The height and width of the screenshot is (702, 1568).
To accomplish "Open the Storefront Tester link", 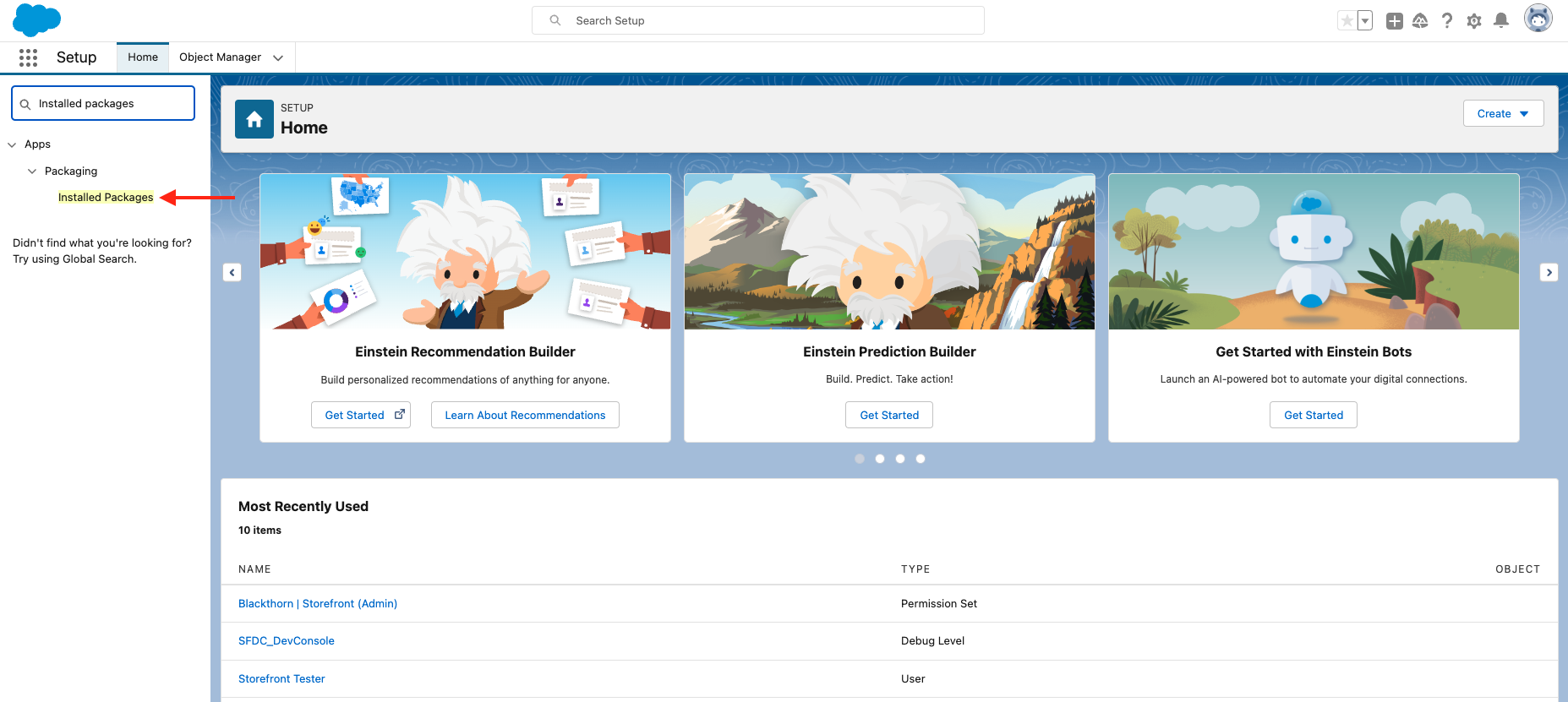I will click(x=281, y=678).
